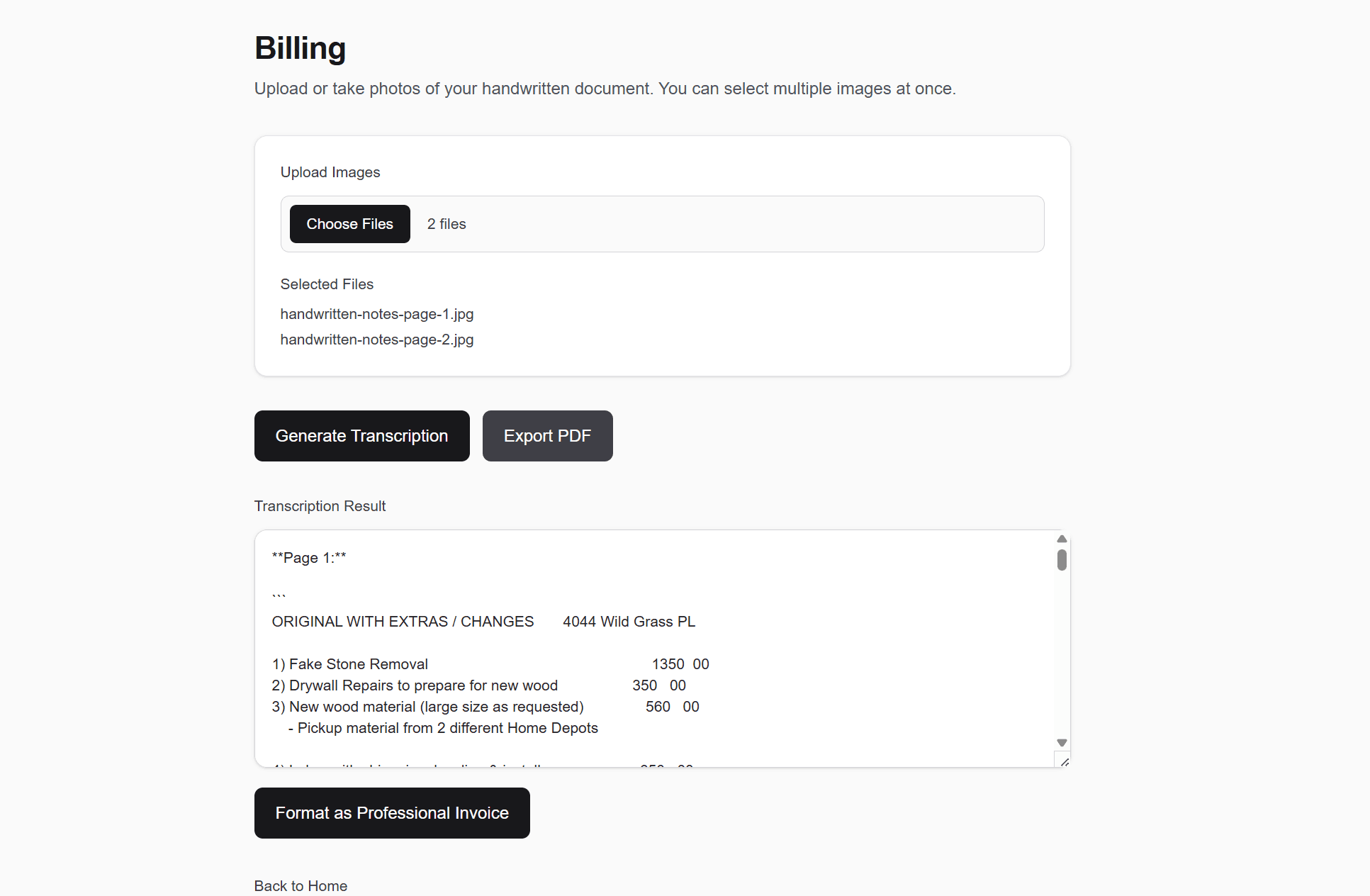The height and width of the screenshot is (896, 1370).
Task: Export the transcription as PDF
Action: point(547,436)
